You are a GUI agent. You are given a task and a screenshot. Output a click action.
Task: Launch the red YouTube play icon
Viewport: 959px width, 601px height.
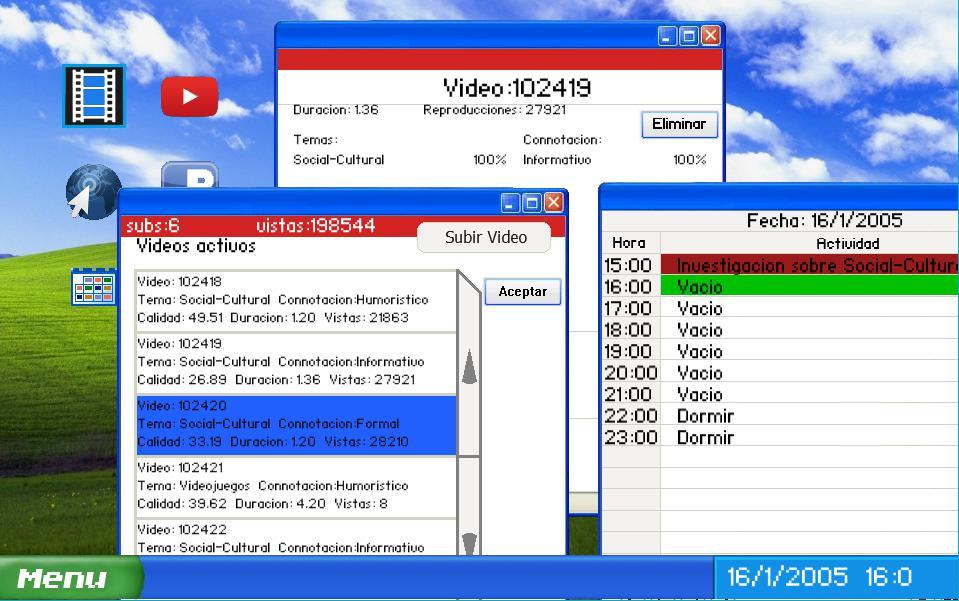point(189,97)
